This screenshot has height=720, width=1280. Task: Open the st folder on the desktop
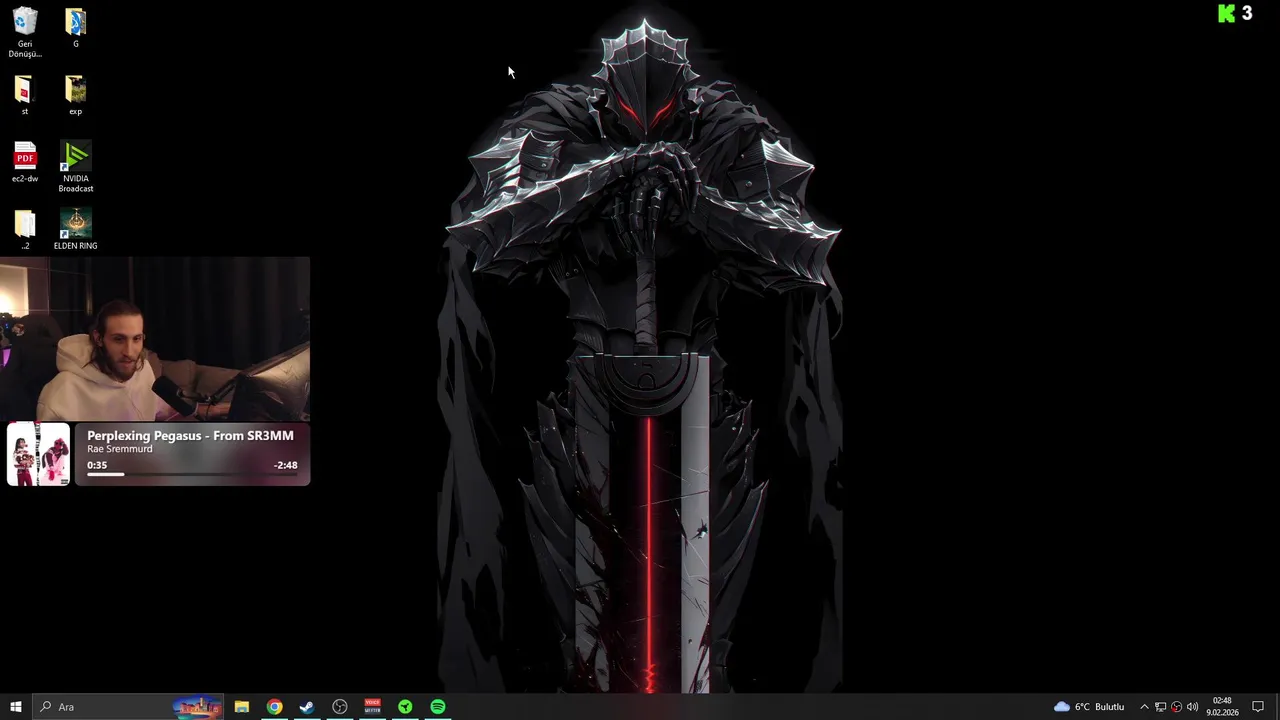25,96
